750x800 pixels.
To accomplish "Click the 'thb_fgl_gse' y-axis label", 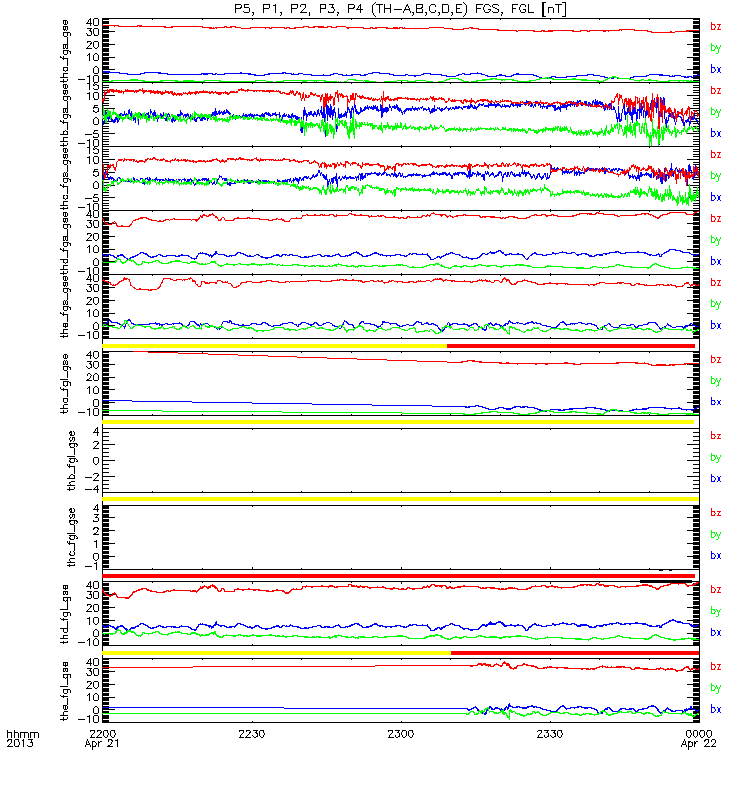I will (72, 461).
